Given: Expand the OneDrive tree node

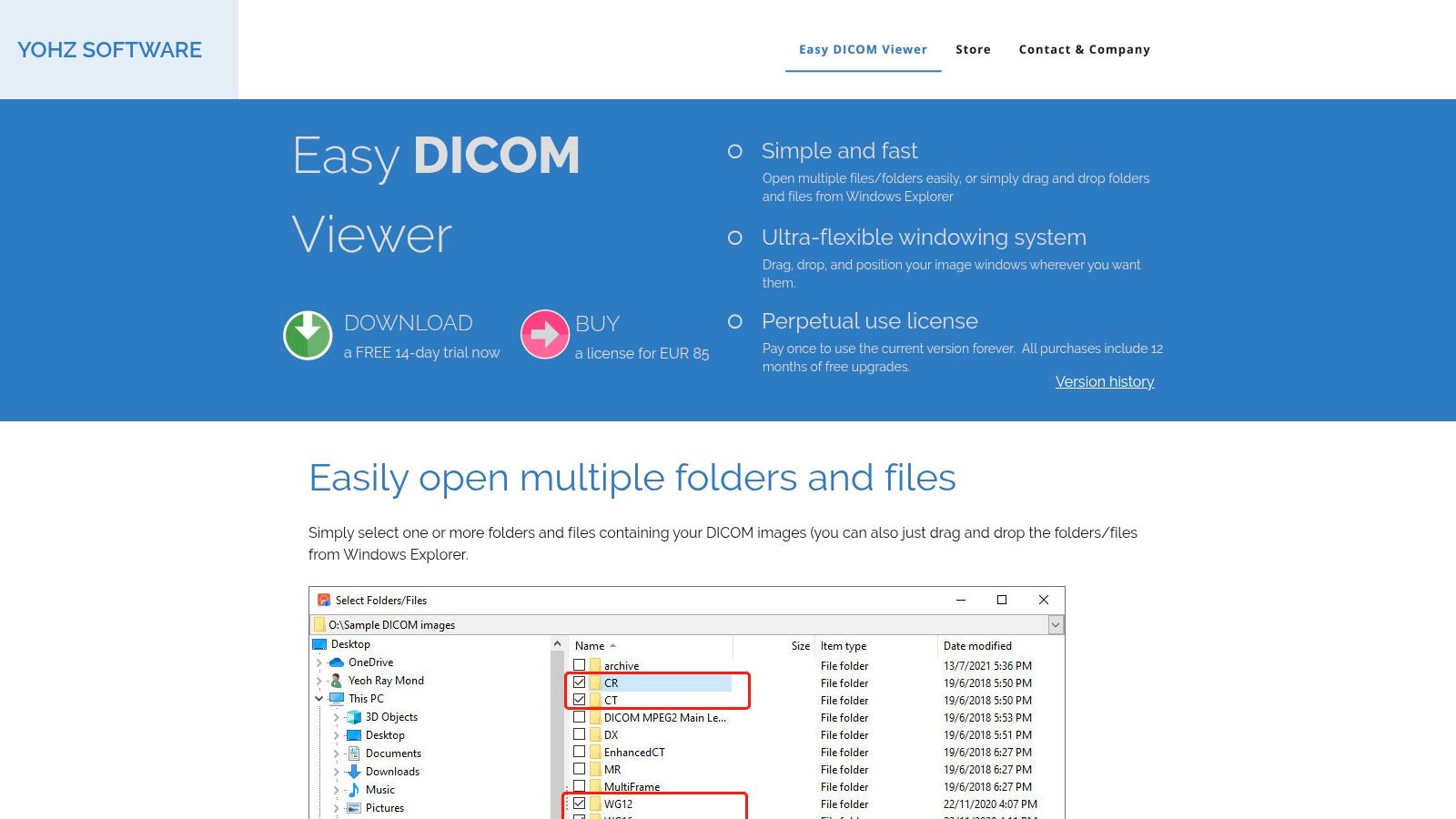Looking at the screenshot, I should point(318,662).
